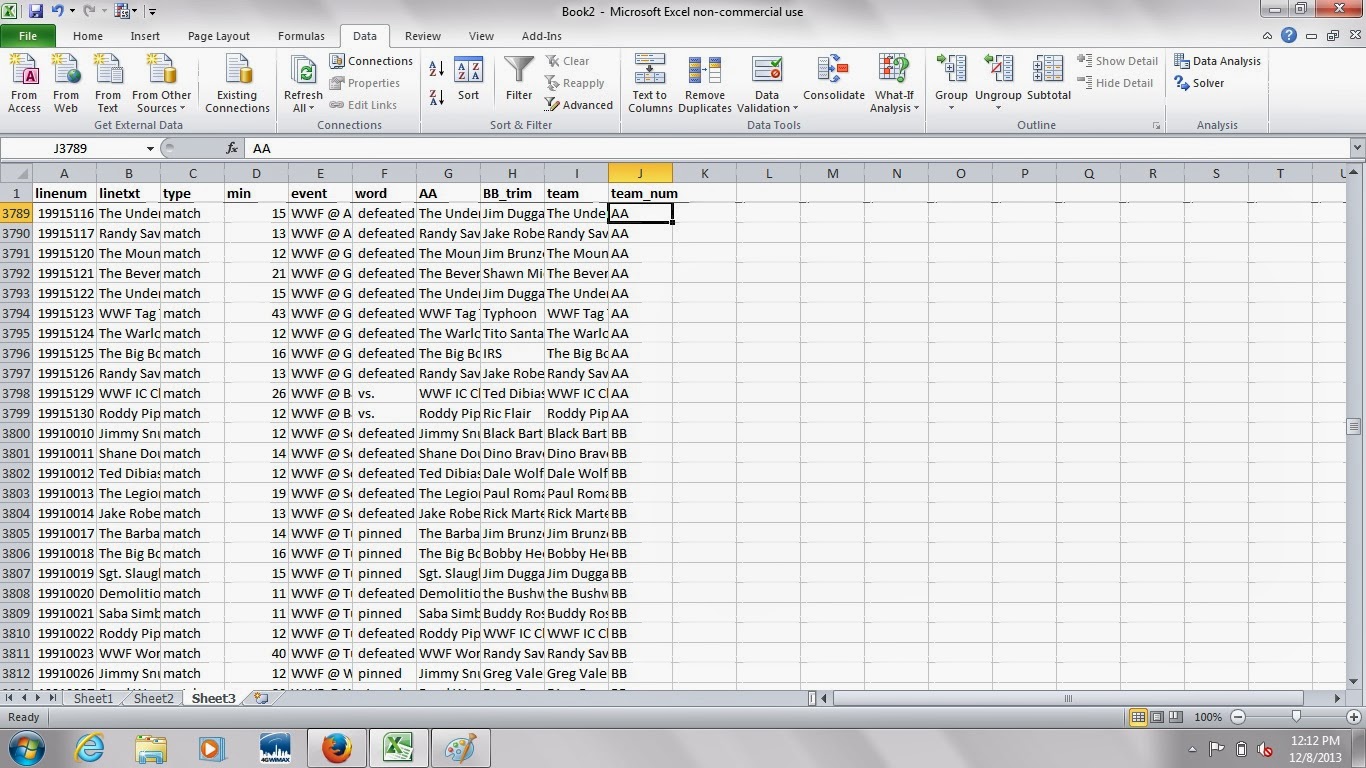Switch to Sheet1 worksheet tab
1366x768 pixels.
pos(93,698)
